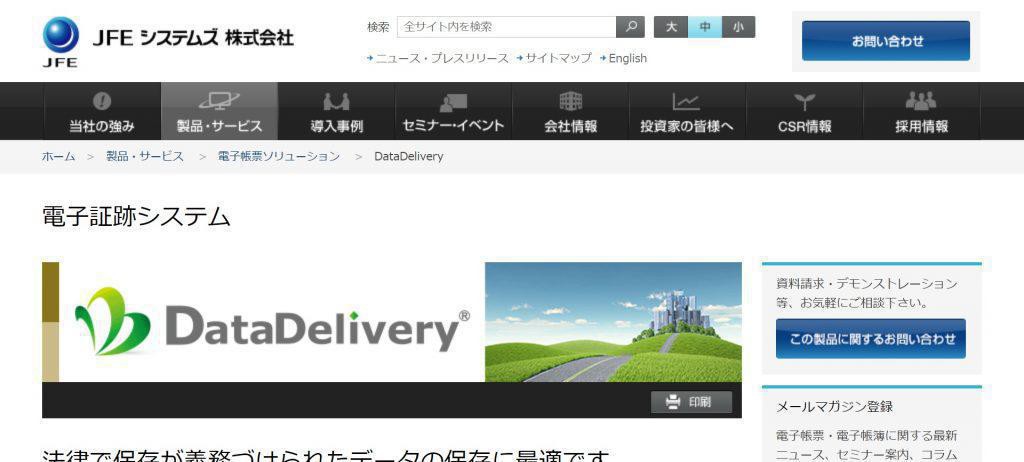
Task: Click the monitor icon above 製品・サービス
Action: [219, 101]
